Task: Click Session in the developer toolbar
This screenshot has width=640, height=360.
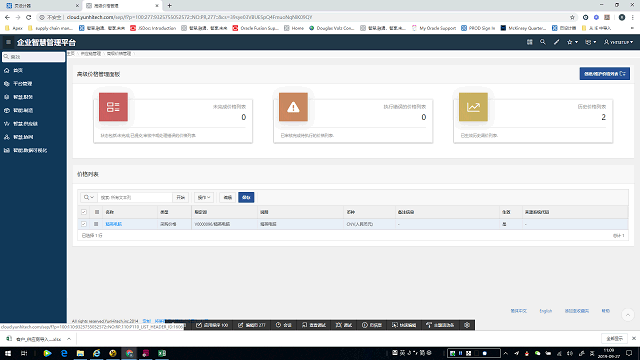Action: (284, 325)
